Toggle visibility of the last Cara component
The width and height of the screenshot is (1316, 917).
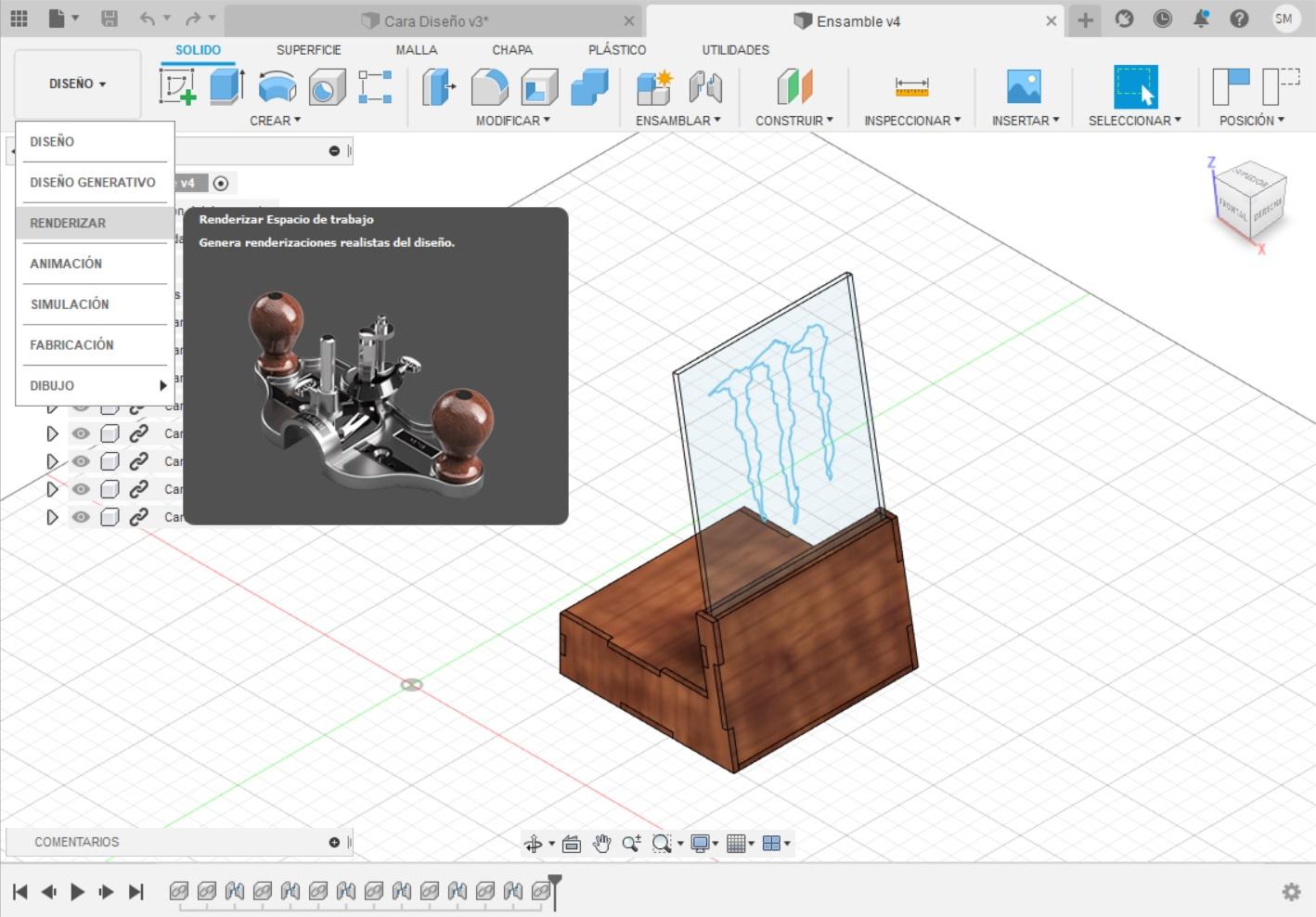pos(81,517)
